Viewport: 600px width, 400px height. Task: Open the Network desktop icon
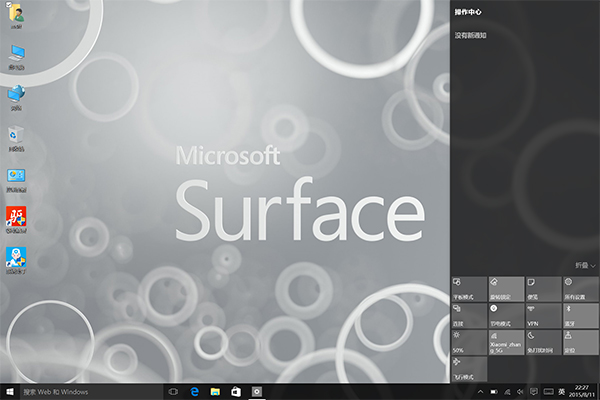pyautogui.click(x=16, y=98)
